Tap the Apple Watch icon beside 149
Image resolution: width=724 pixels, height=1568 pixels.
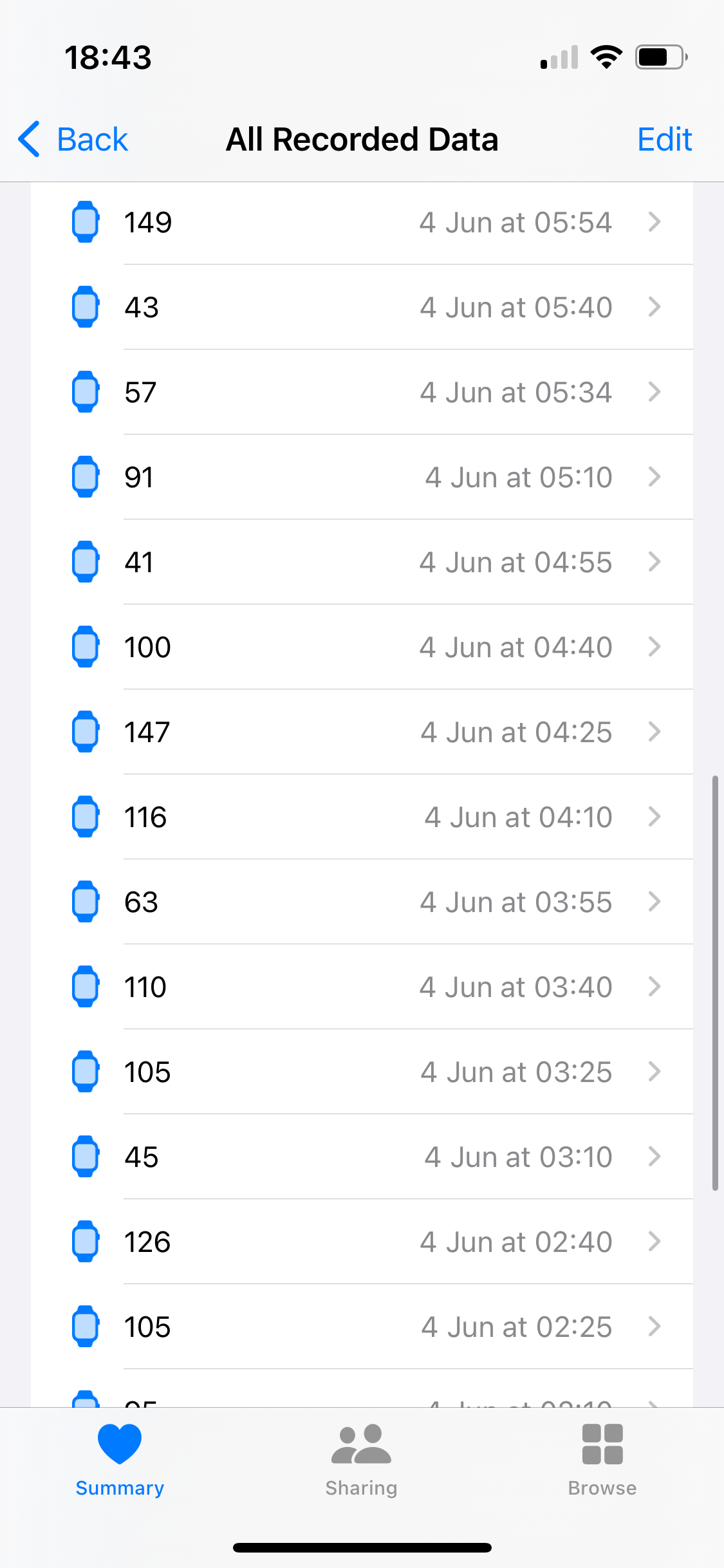tap(85, 222)
